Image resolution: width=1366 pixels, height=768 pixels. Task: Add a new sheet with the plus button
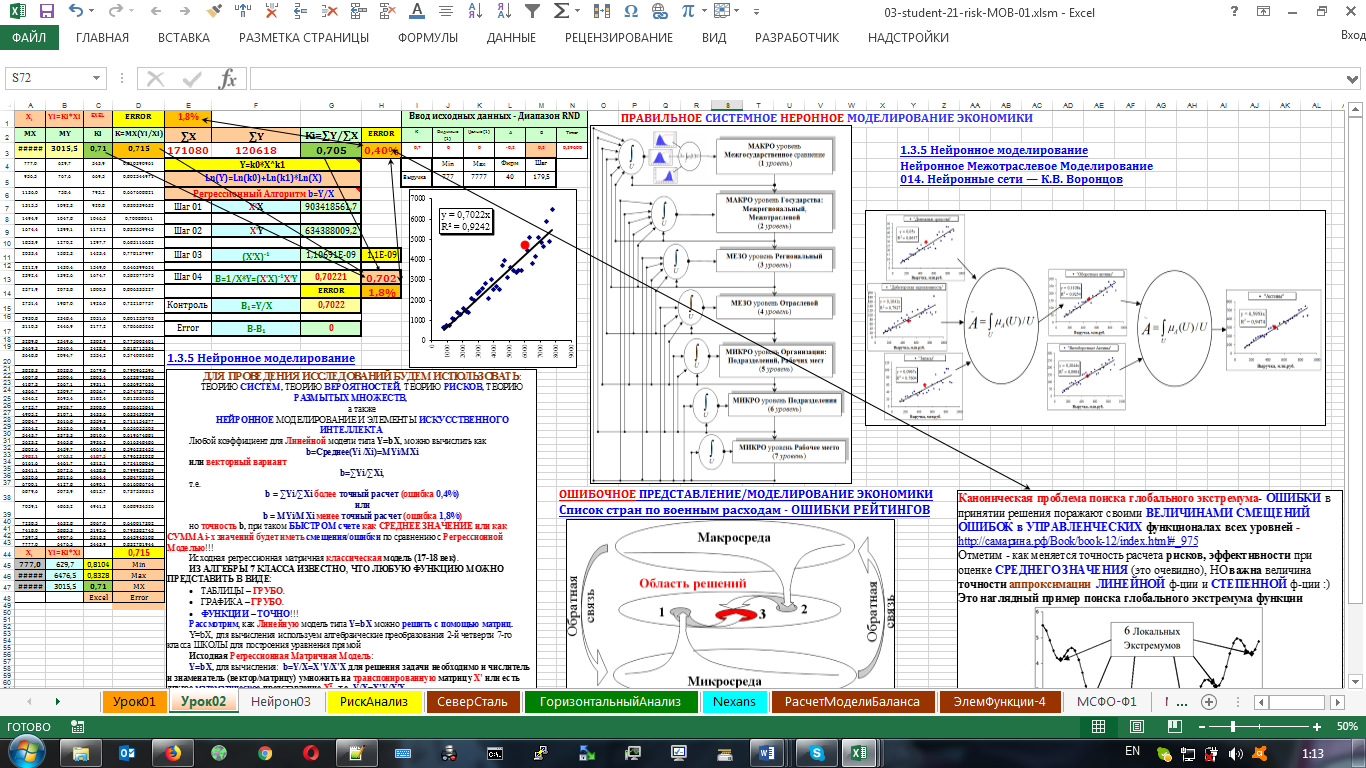tap(1208, 701)
